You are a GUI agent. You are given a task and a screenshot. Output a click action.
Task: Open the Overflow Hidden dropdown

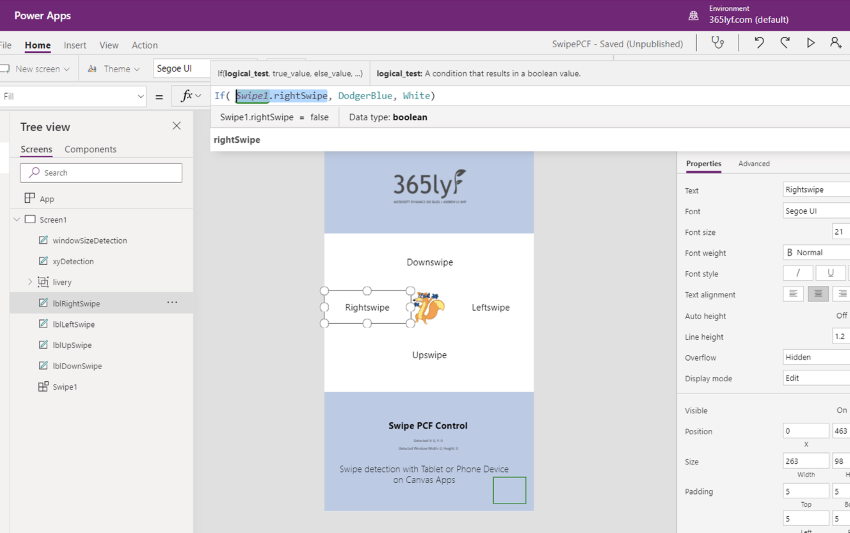pyautogui.click(x=816, y=357)
